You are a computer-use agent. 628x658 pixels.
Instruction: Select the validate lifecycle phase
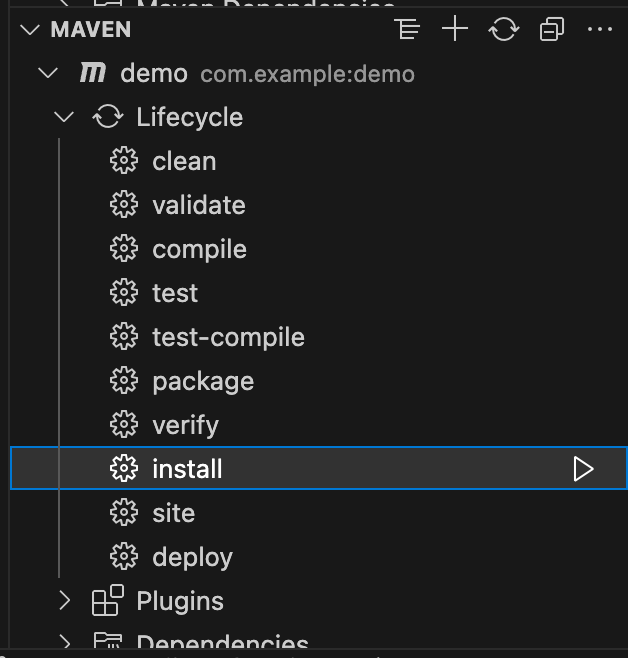198,205
